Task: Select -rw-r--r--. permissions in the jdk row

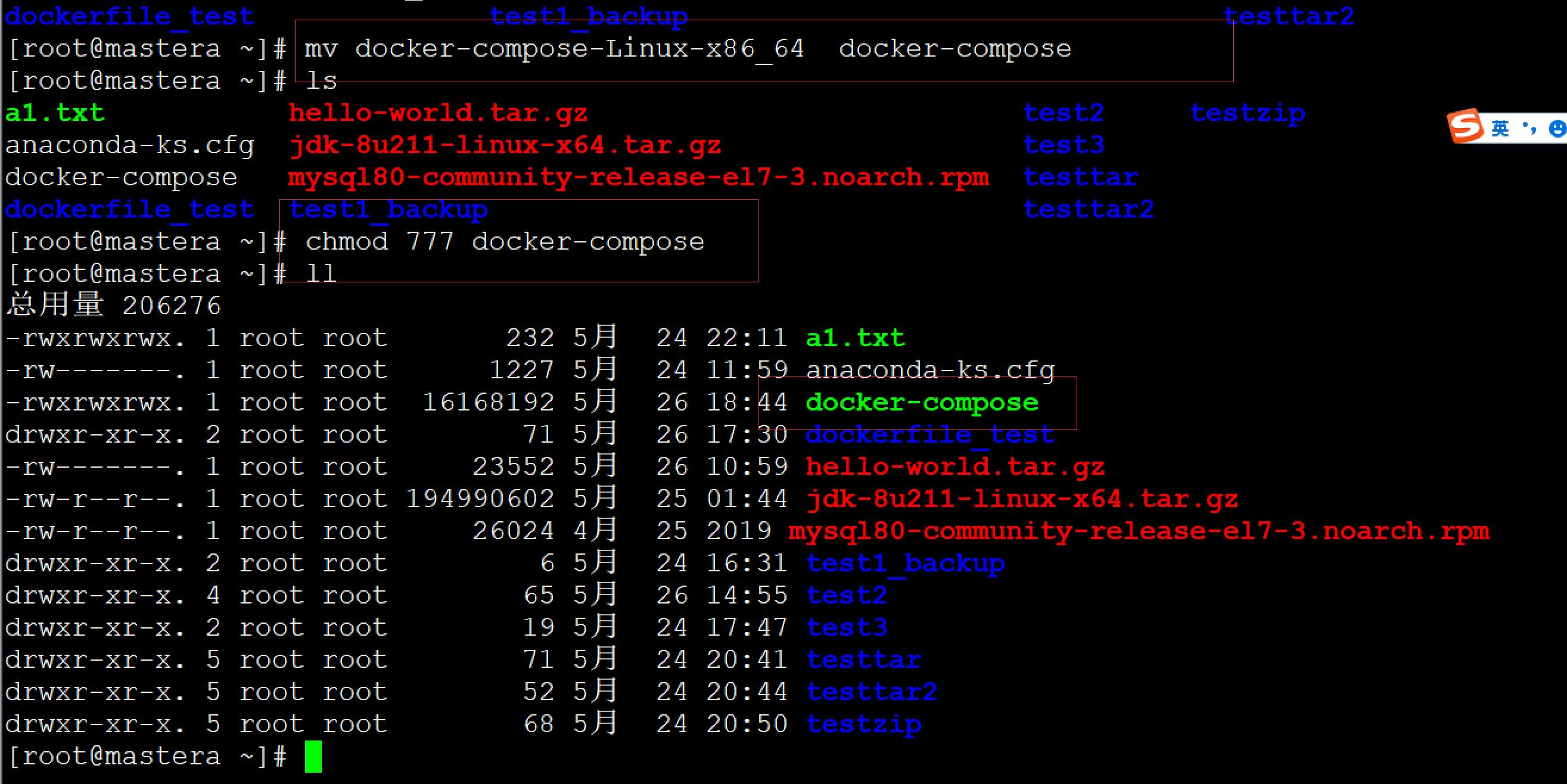Action: [95, 500]
